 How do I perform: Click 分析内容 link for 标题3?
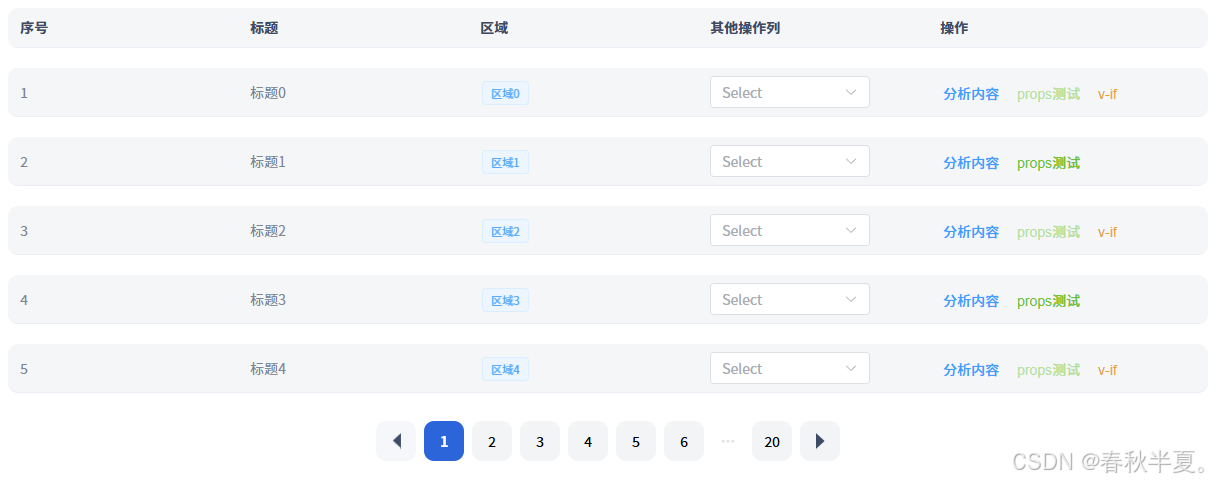[x=971, y=301]
